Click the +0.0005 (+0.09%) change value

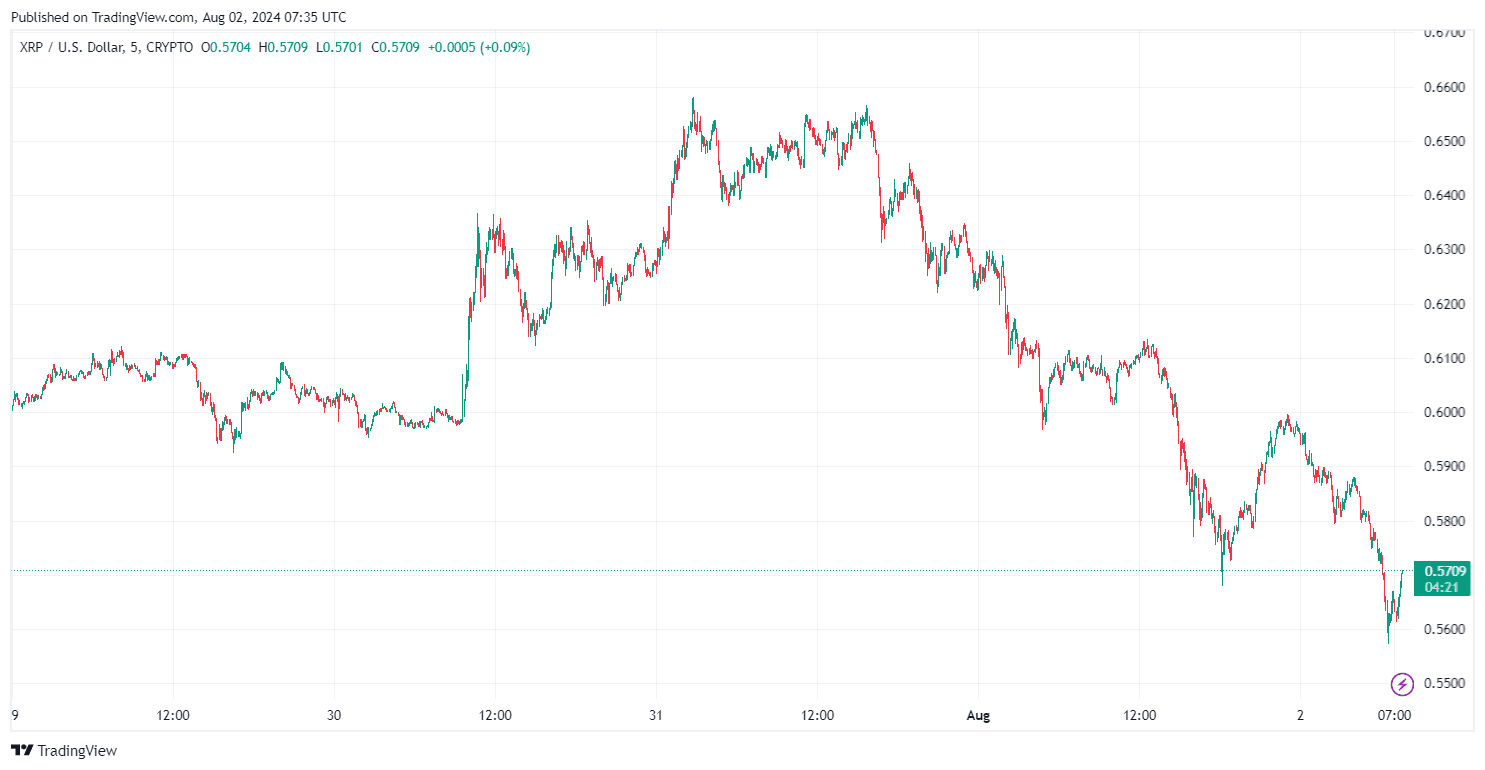tap(479, 47)
